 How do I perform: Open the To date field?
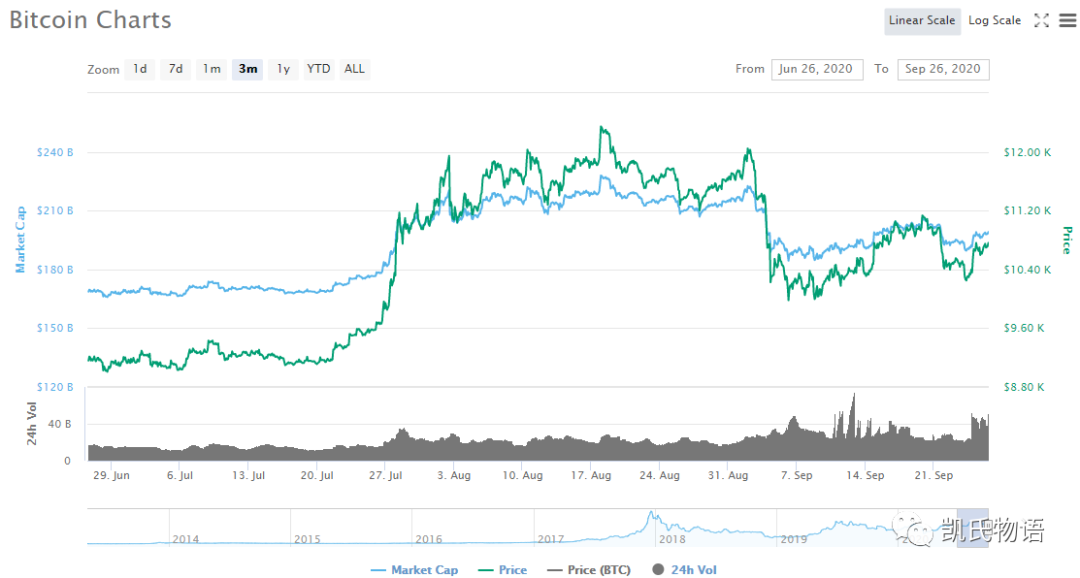pos(944,69)
